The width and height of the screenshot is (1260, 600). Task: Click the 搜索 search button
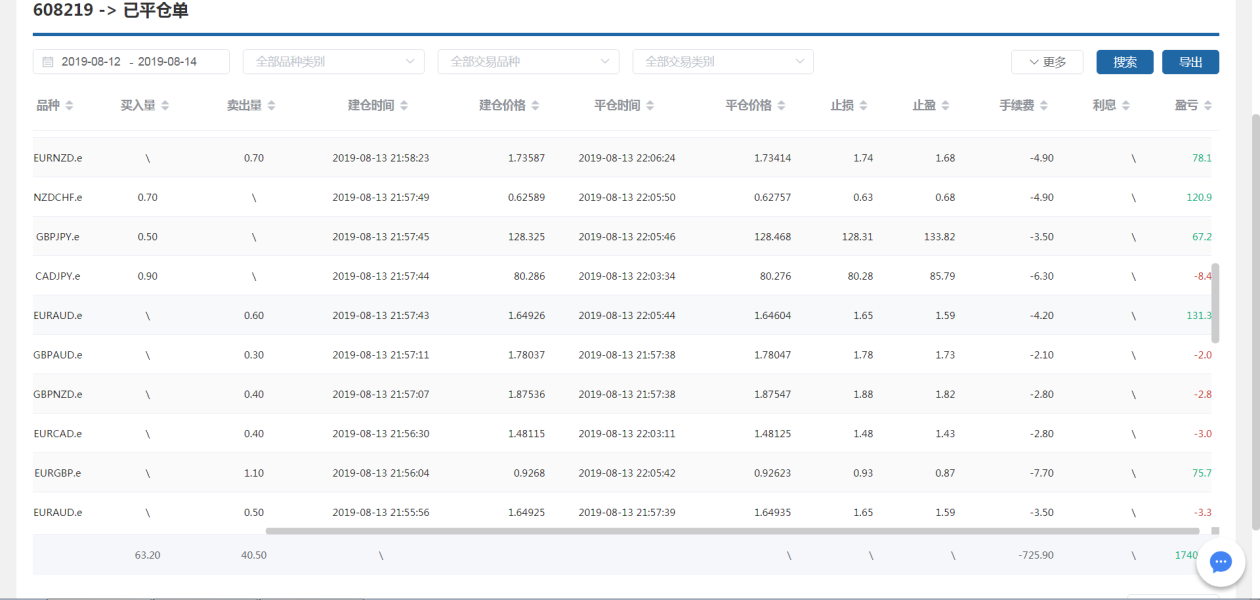1125,62
